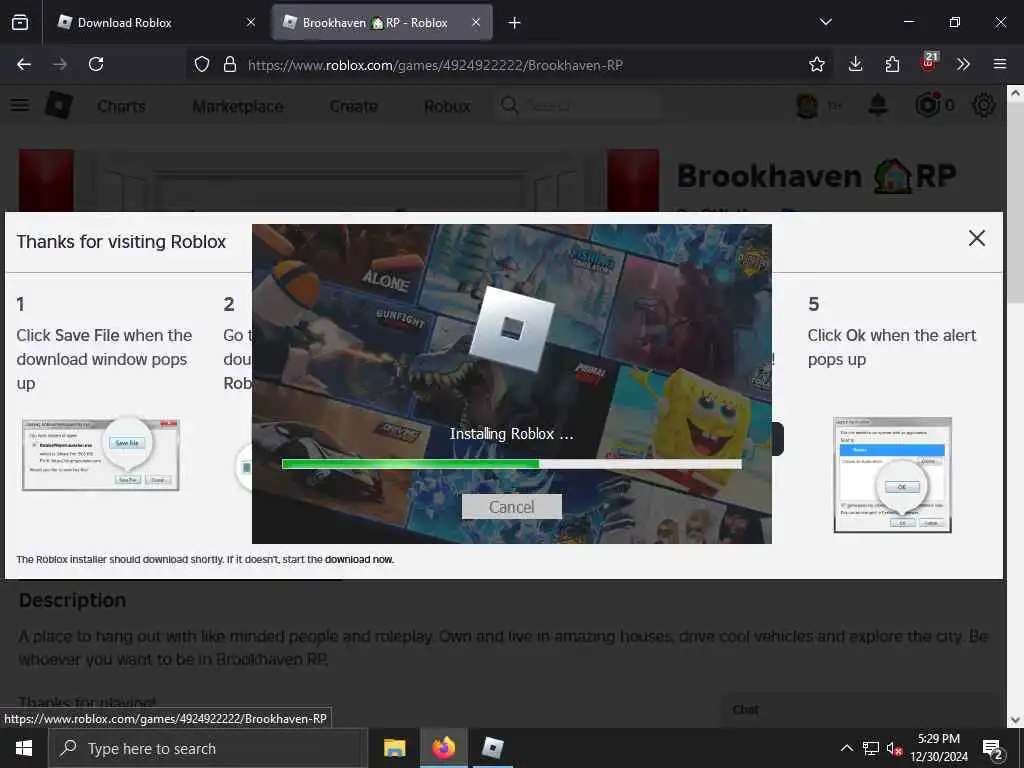Click the Ok alert step thumbnail
Image resolution: width=1024 pixels, height=768 pixels.
pyautogui.click(x=892, y=475)
